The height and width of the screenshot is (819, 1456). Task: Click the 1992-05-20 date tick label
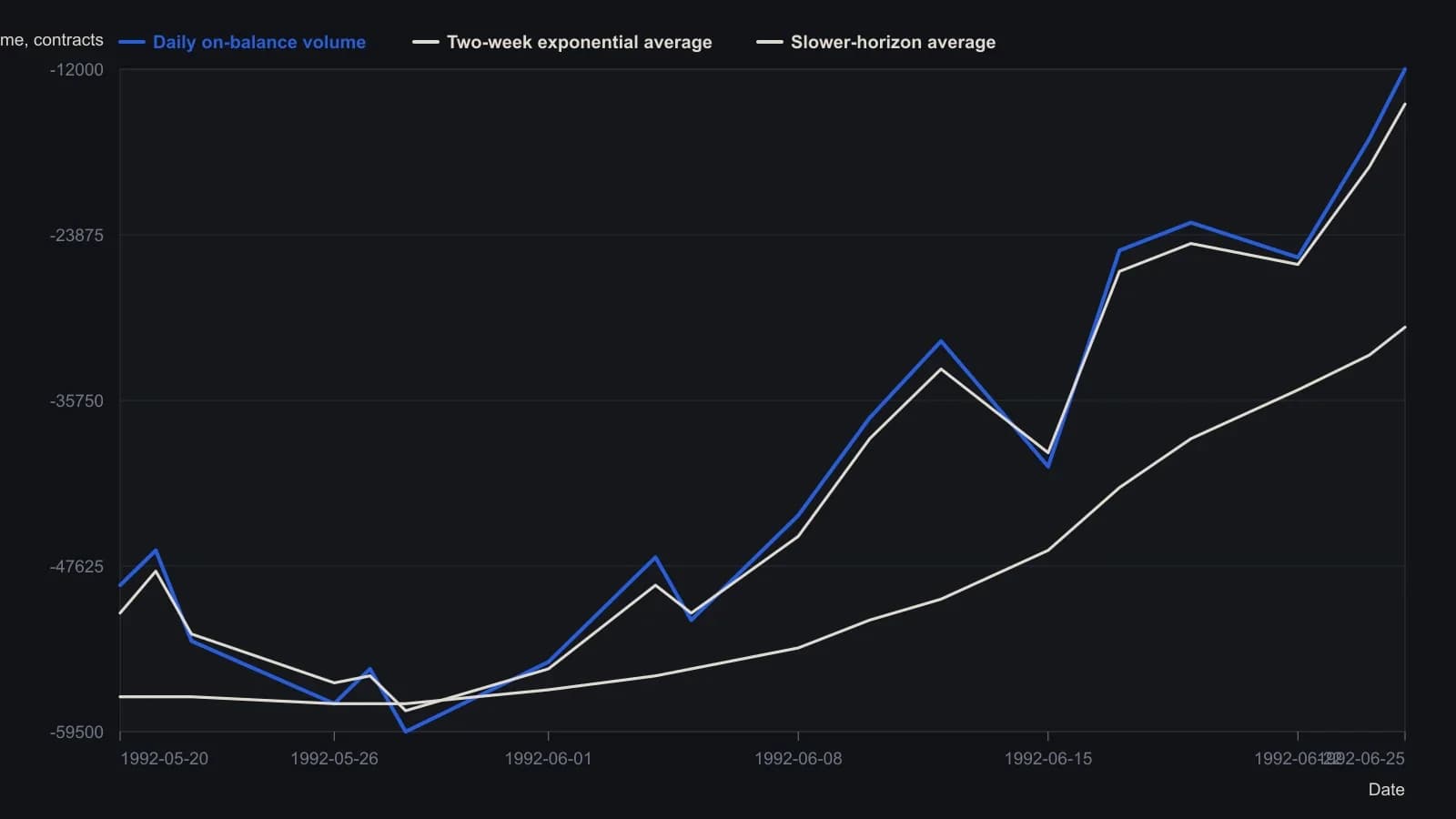(164, 759)
